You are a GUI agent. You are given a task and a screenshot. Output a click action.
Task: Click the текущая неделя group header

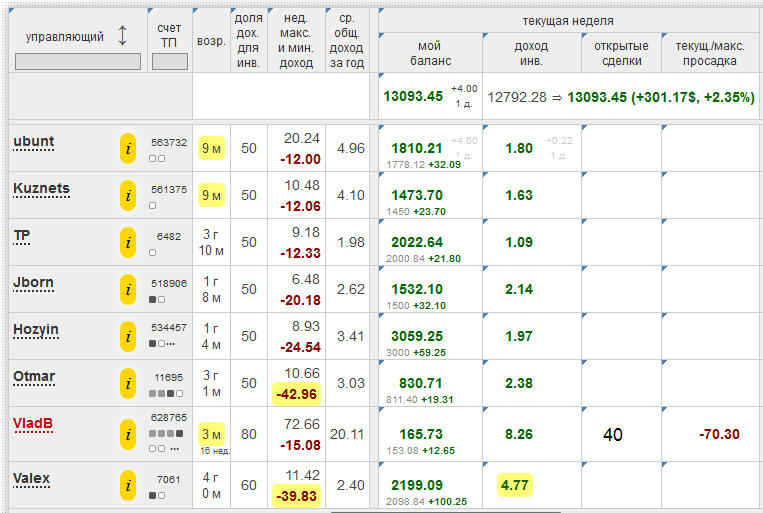coord(568,21)
